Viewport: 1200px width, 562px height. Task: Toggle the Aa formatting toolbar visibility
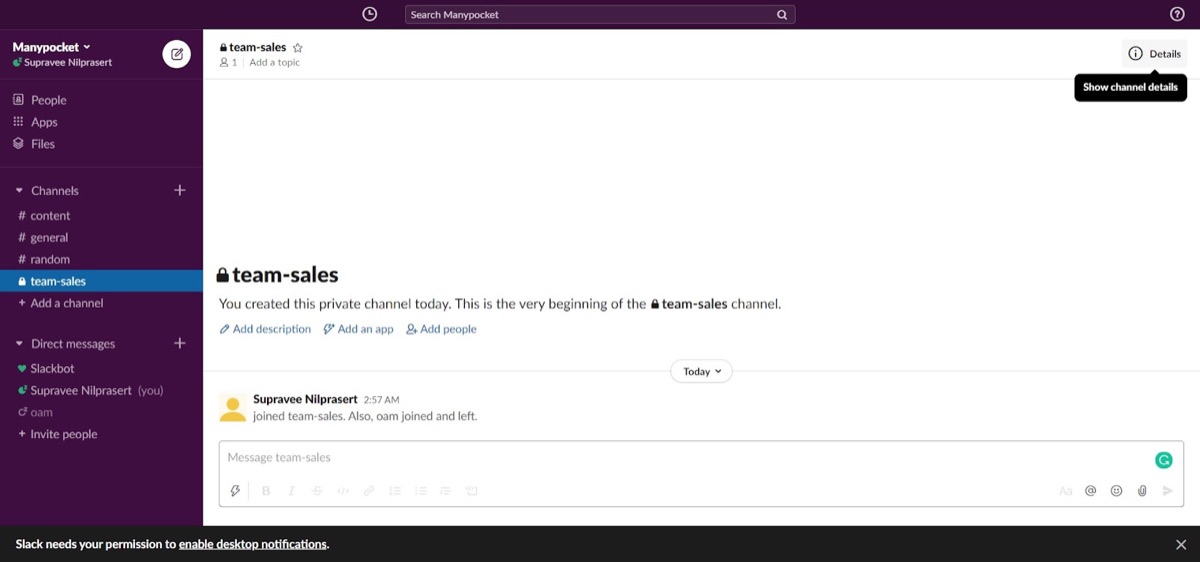[1065, 491]
